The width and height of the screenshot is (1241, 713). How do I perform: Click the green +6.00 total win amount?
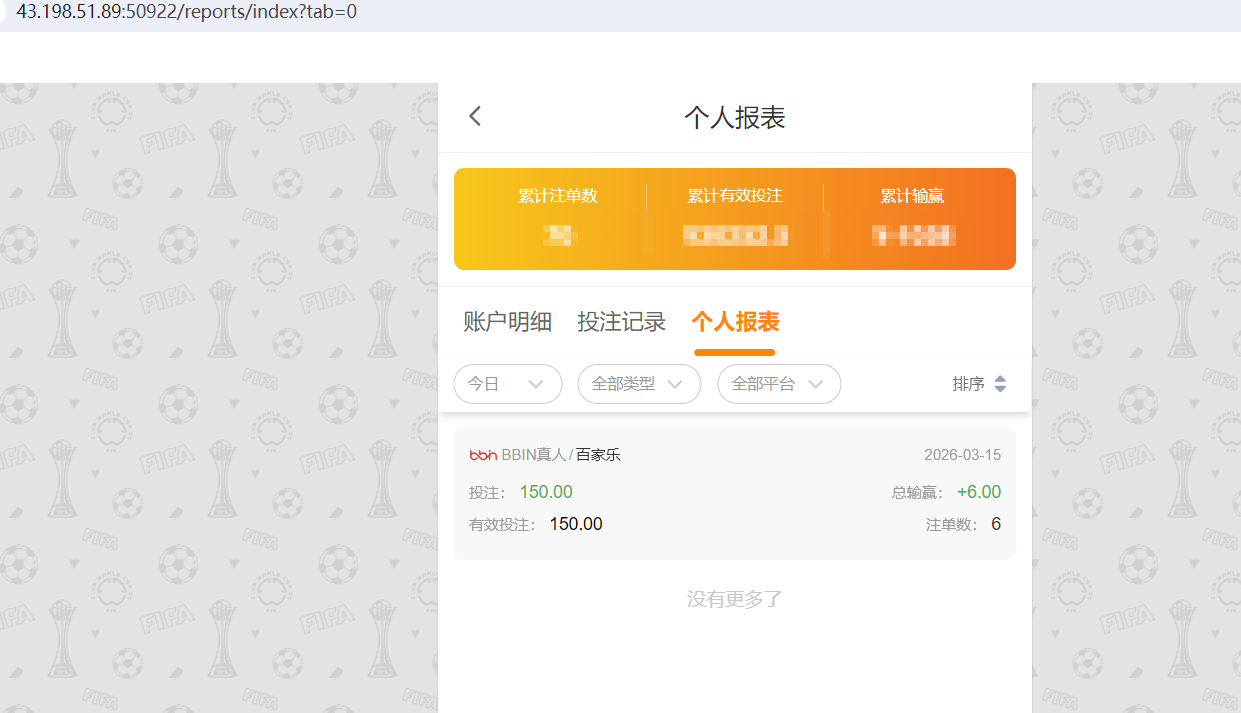980,491
